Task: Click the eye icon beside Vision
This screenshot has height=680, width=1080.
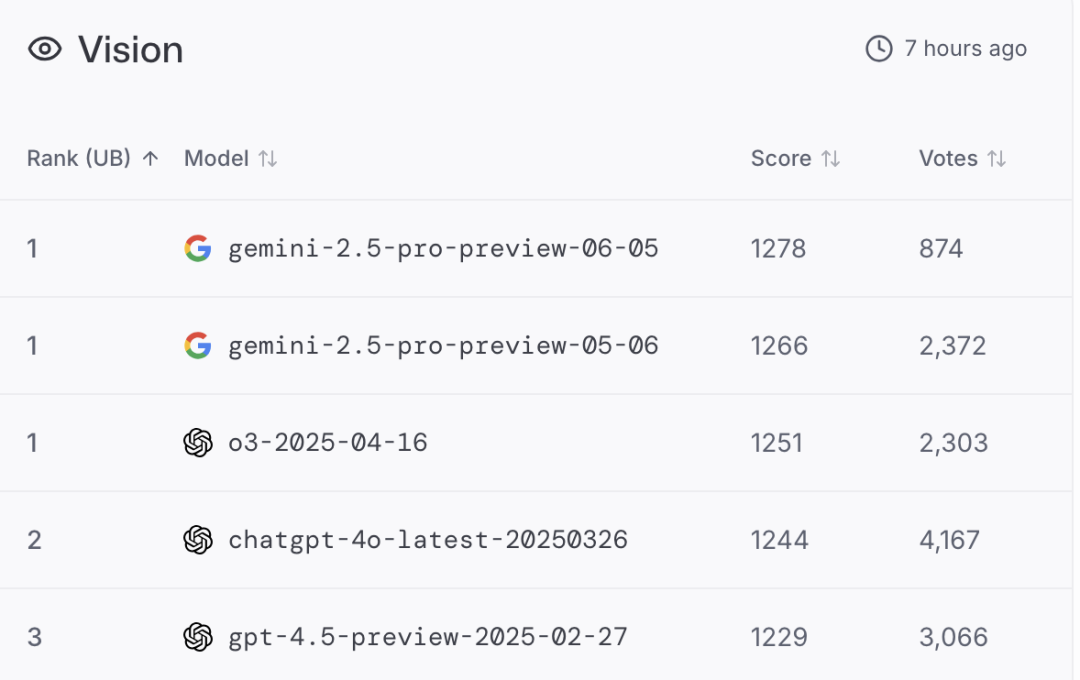Action: click(45, 49)
